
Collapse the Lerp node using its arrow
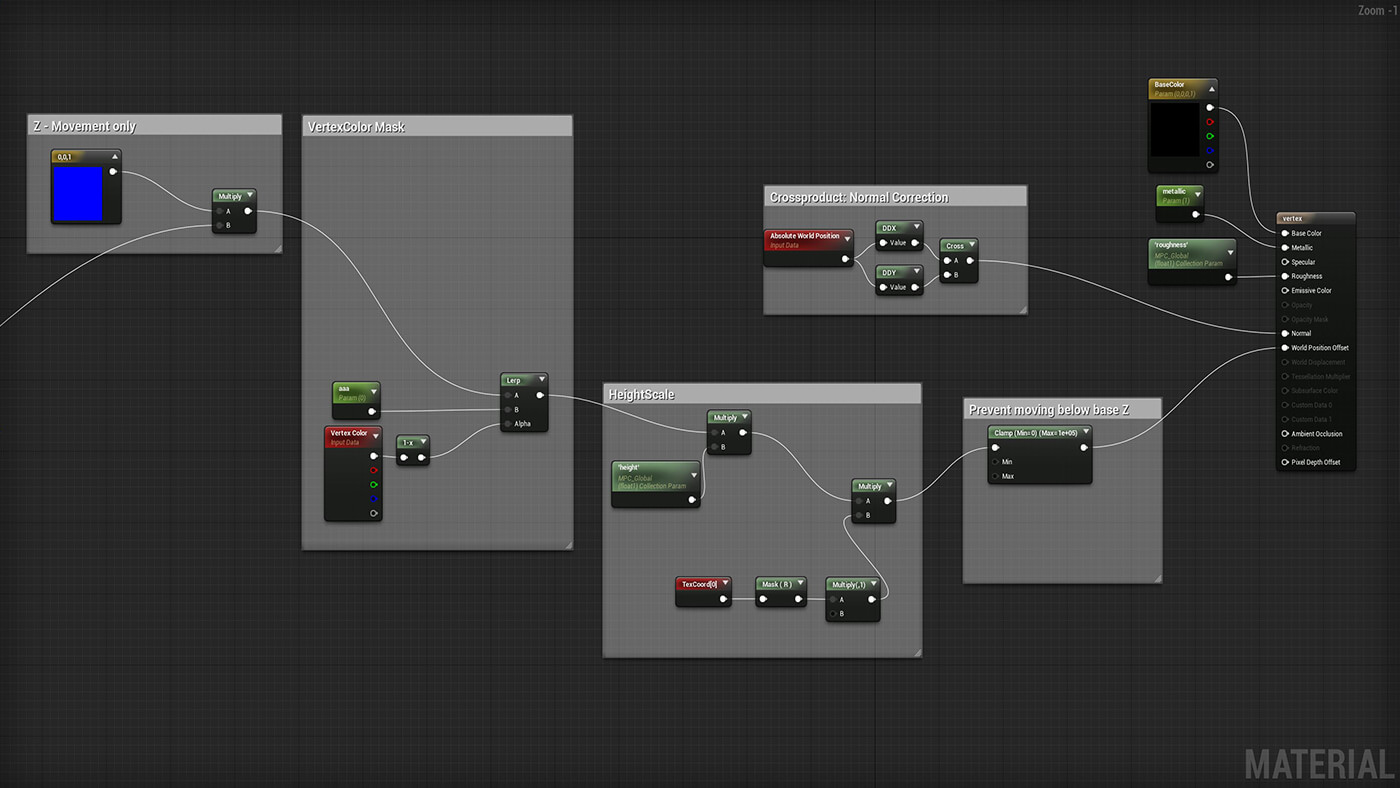(x=541, y=380)
